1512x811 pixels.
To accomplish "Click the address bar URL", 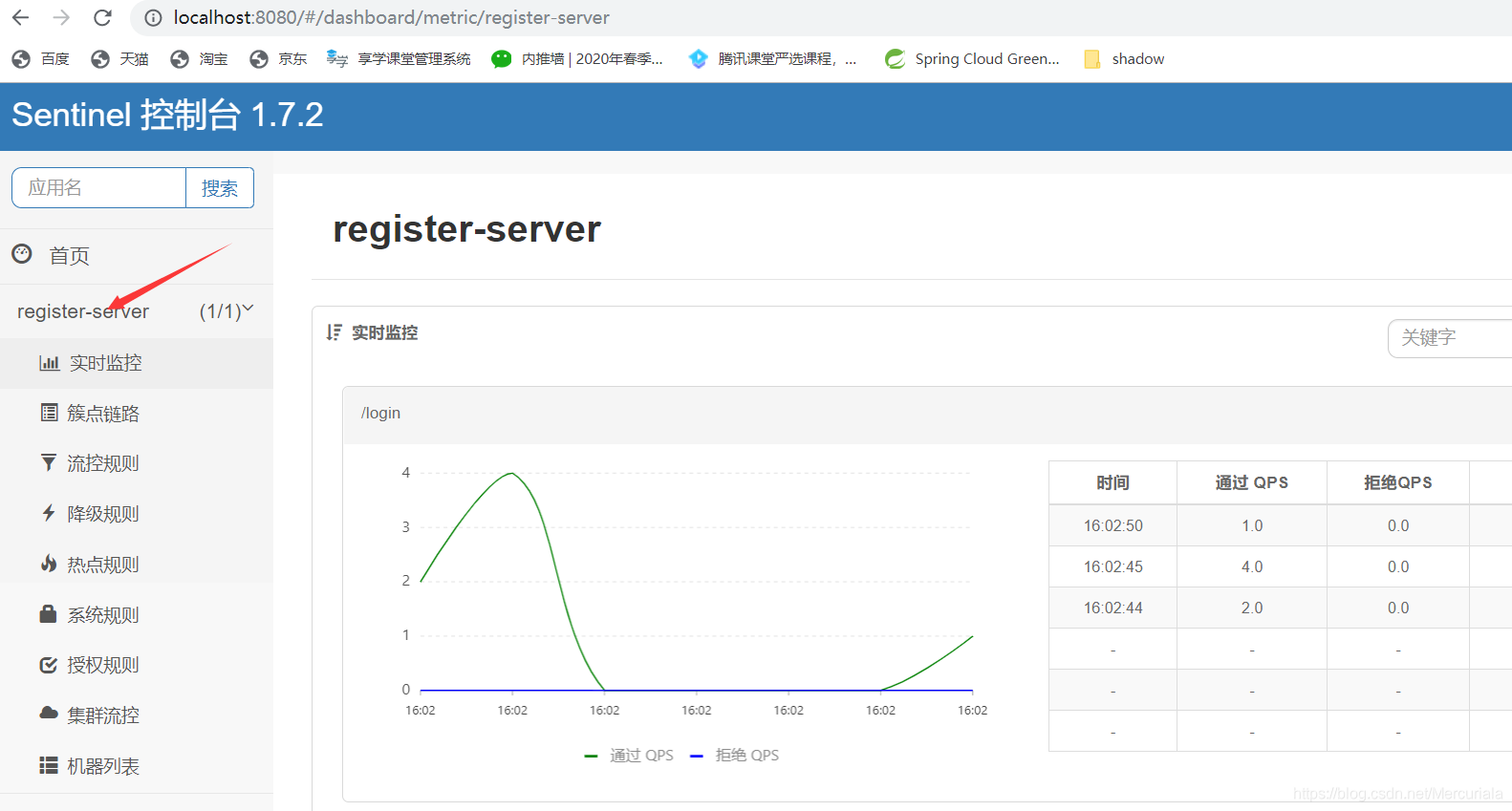I will pos(391,17).
